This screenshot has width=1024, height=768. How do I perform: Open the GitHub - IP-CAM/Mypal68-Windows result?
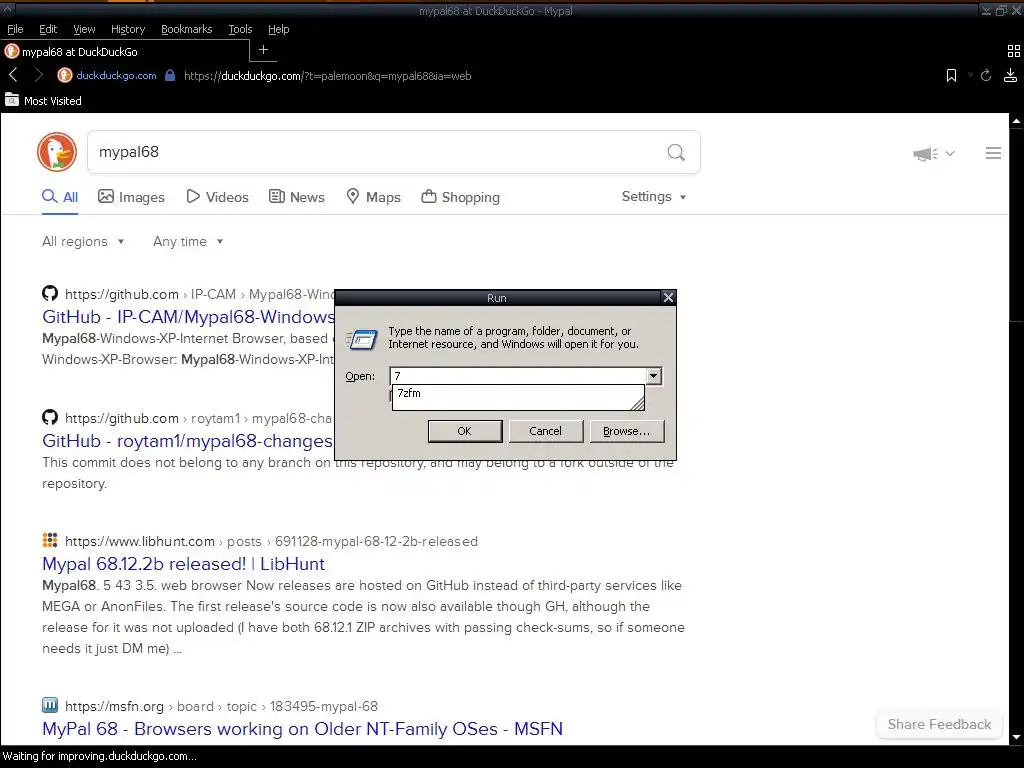188,317
